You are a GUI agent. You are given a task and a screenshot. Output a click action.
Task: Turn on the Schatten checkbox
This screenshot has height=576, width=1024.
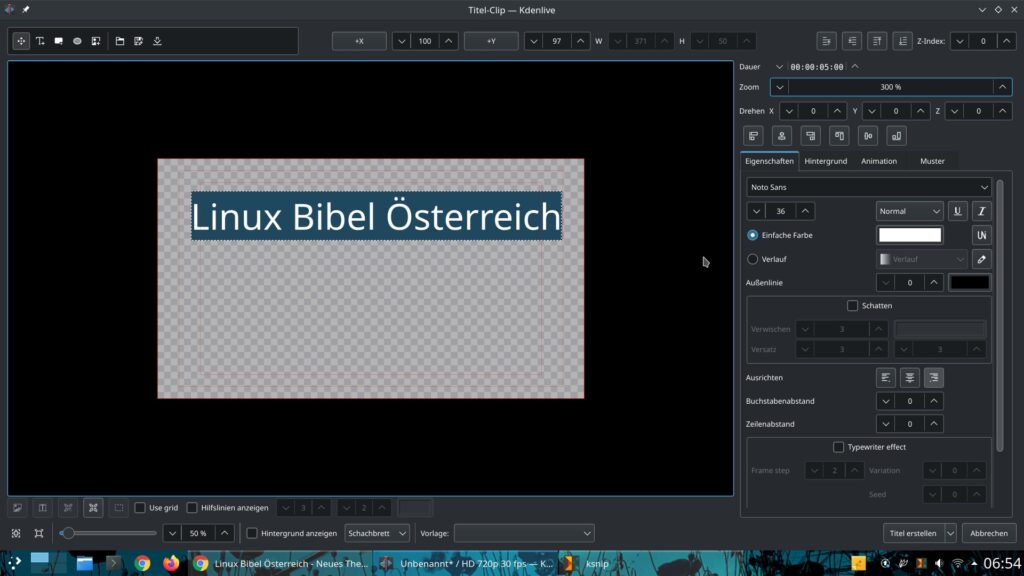[852, 306]
